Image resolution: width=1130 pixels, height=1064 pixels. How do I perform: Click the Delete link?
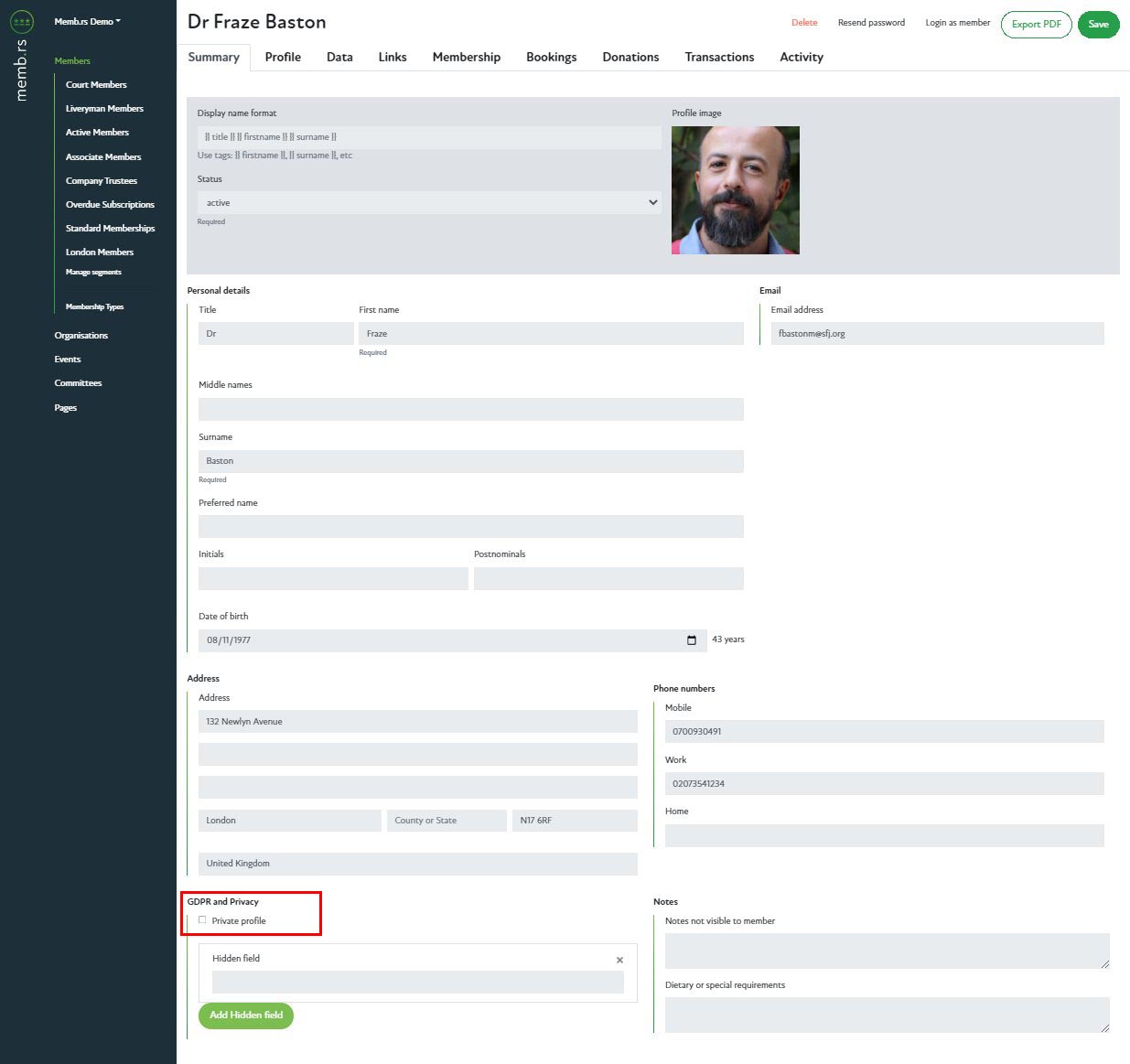804,23
